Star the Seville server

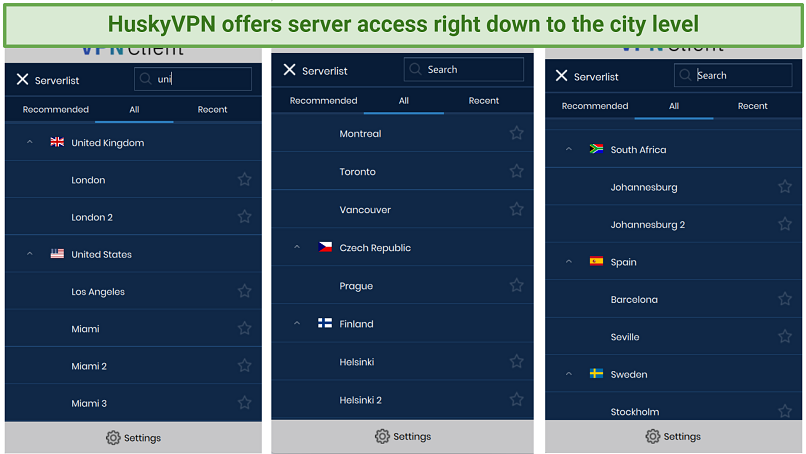(785, 336)
